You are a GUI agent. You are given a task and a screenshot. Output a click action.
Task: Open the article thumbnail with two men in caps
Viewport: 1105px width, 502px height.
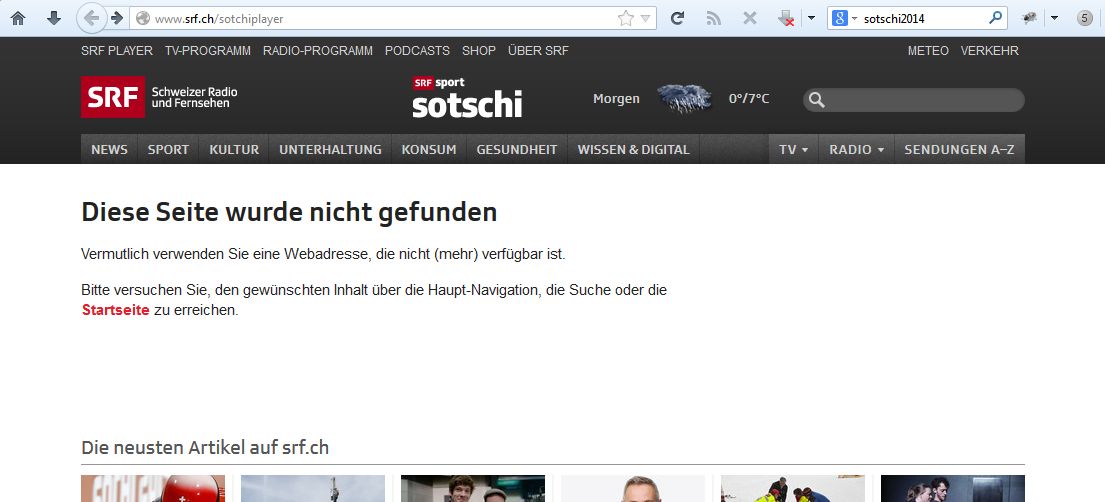click(x=473, y=489)
